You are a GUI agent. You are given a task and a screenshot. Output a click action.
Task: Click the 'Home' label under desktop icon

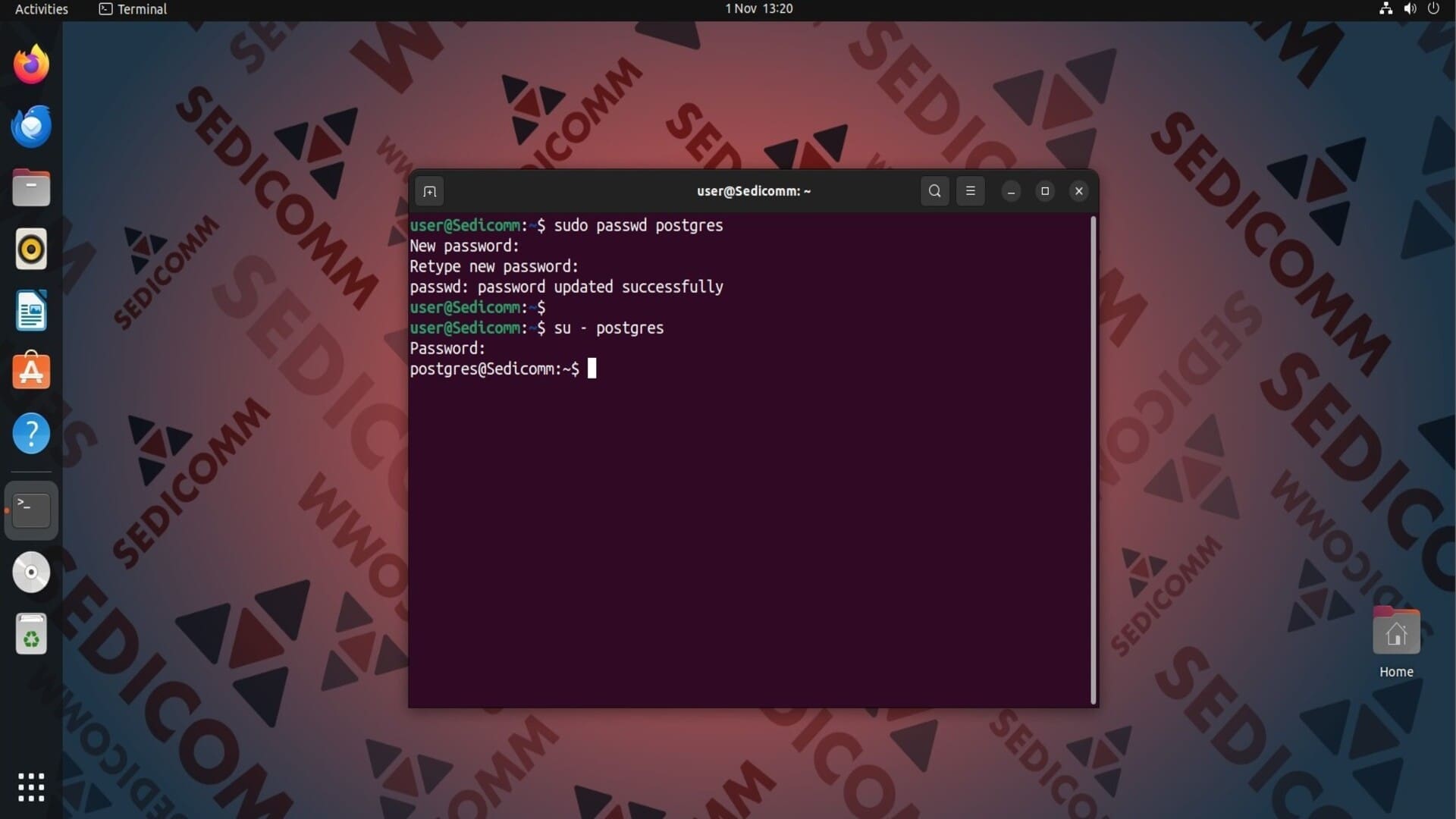(1396, 672)
